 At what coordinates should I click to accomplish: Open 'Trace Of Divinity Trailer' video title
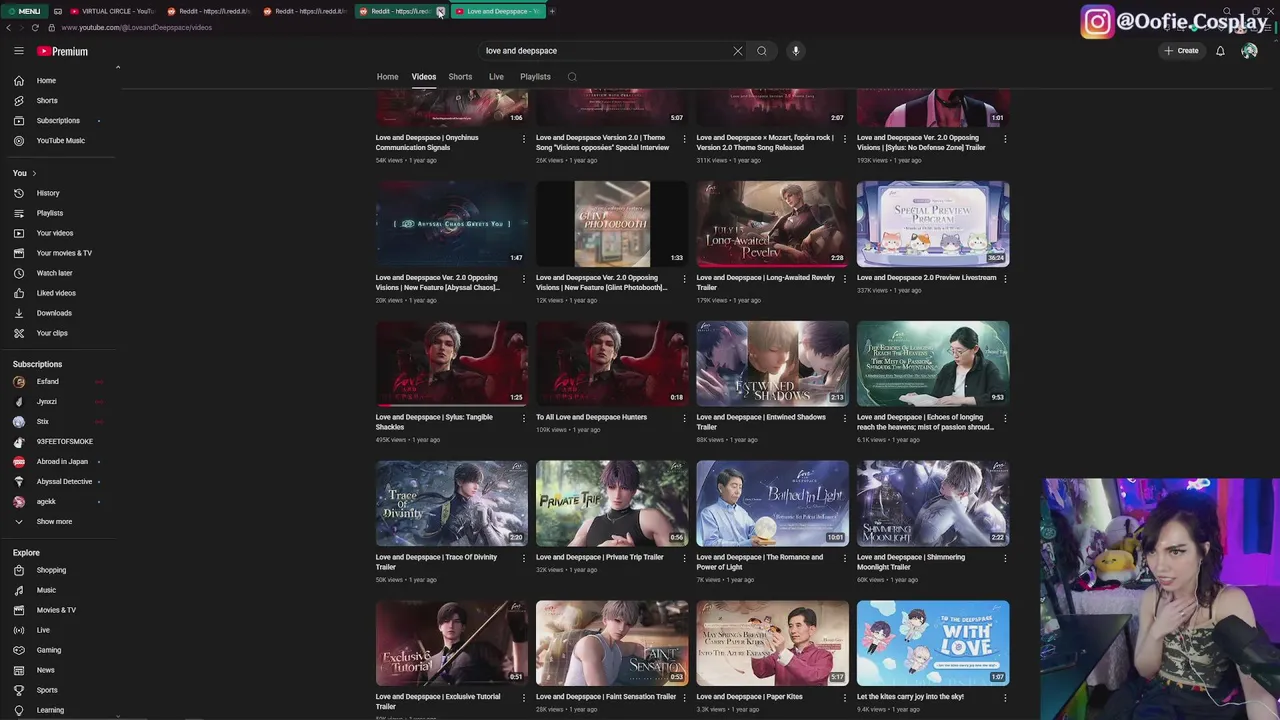[436, 562]
